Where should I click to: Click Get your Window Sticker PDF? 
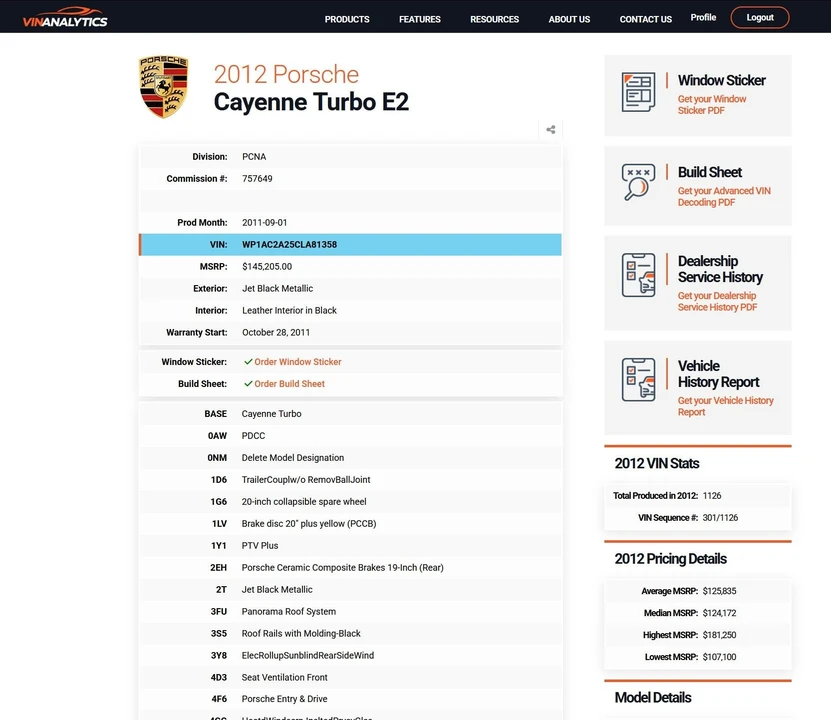[x=712, y=104]
